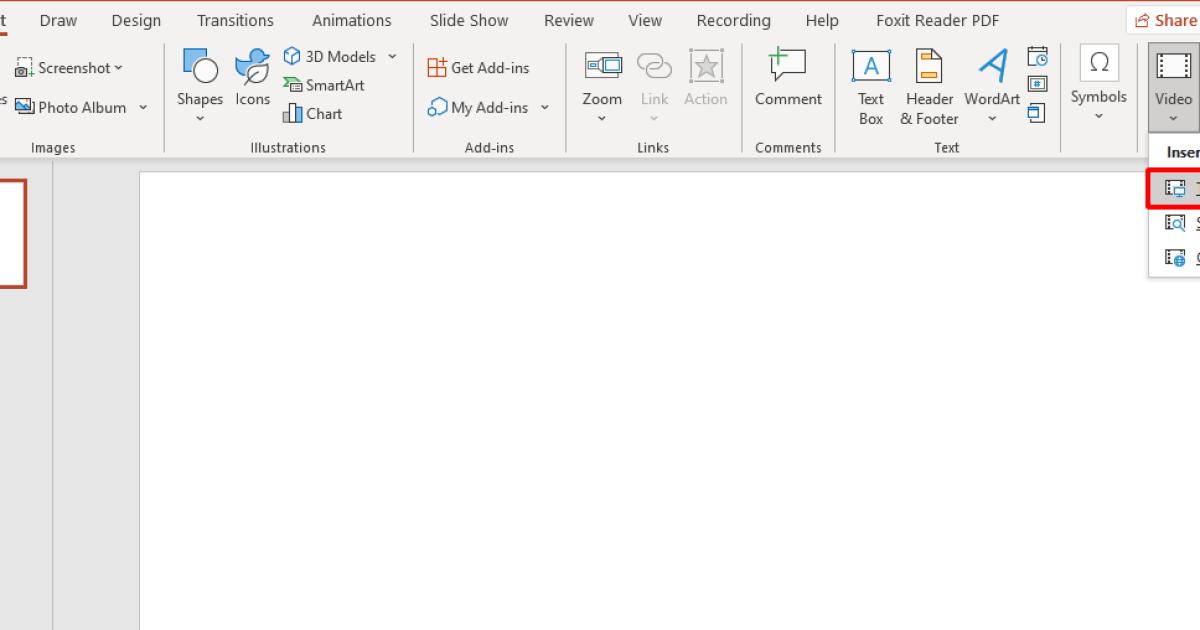Screen dimensions: 1200x630
Task: Select the This Device video option
Action: click(x=1175, y=188)
